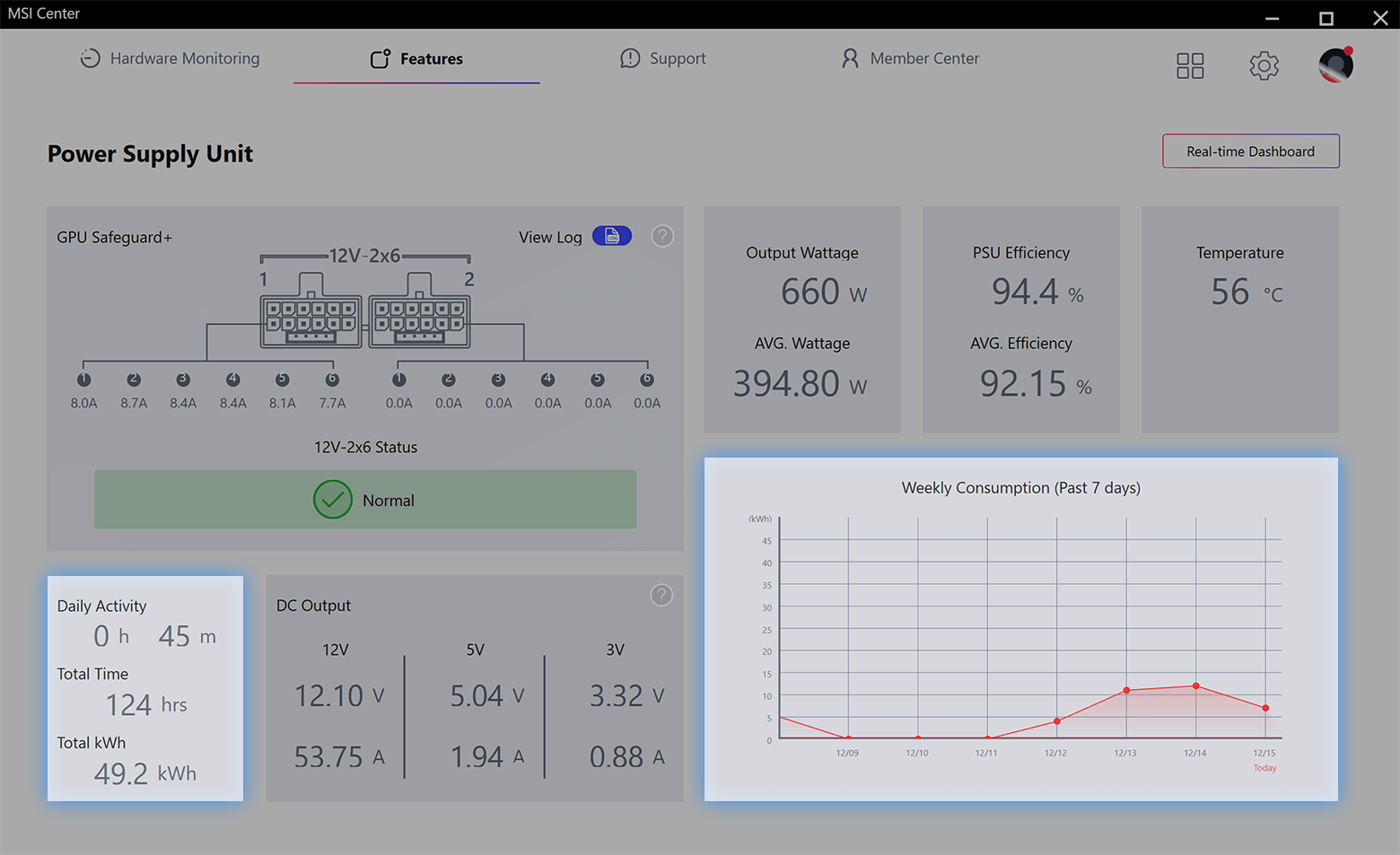Click the "Weekly Consumption (Past 7 days)" title
Image resolution: width=1400 pixels, height=855 pixels.
(x=1021, y=488)
